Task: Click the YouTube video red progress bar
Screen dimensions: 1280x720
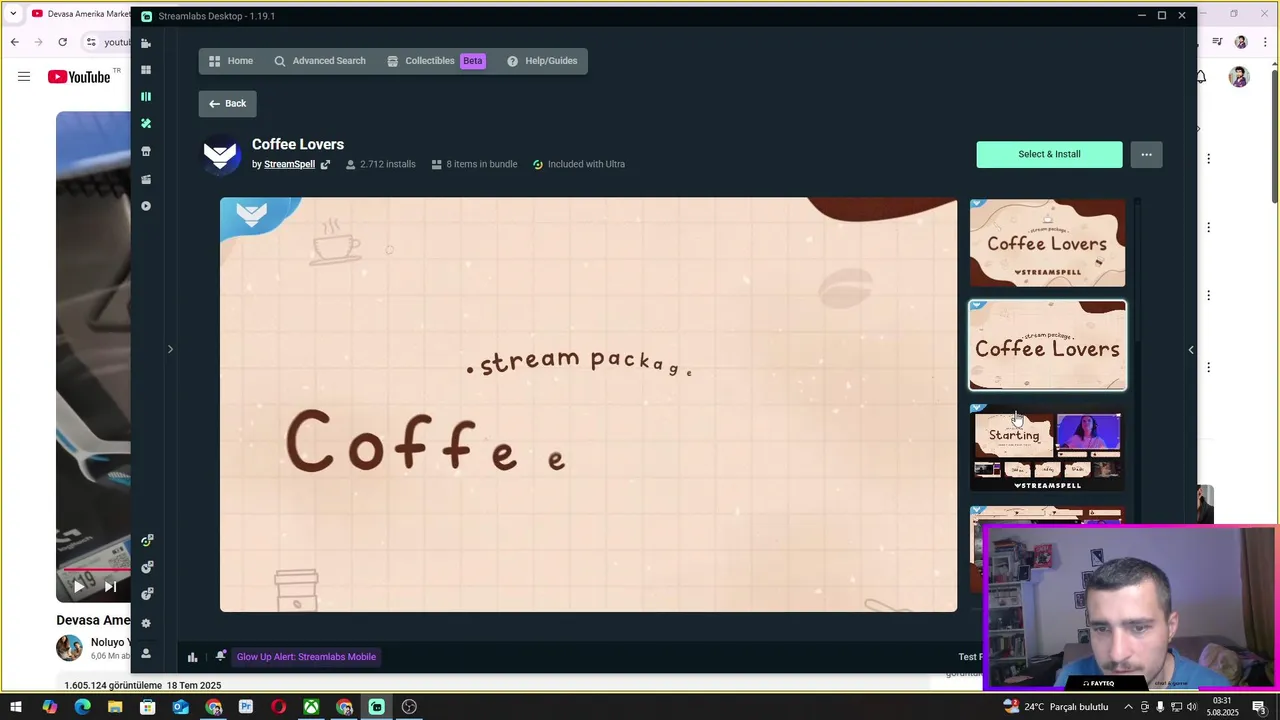Action: click(x=97, y=569)
